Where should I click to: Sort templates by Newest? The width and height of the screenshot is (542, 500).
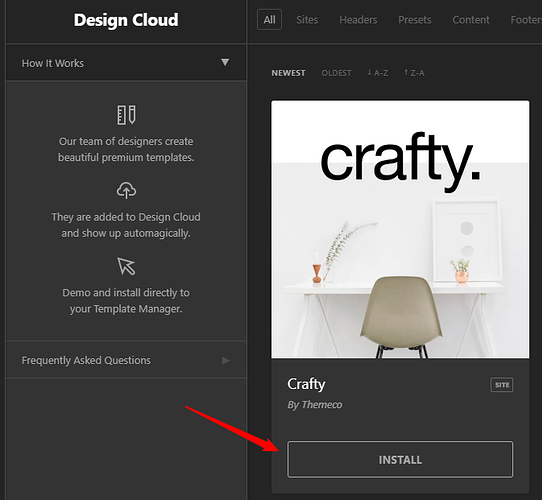tap(288, 73)
